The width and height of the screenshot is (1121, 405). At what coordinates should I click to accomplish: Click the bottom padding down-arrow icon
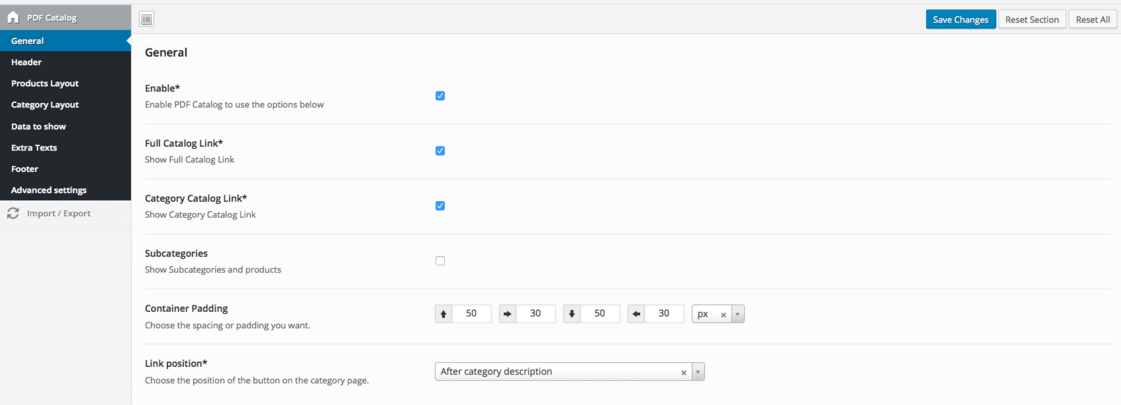pyautogui.click(x=572, y=314)
